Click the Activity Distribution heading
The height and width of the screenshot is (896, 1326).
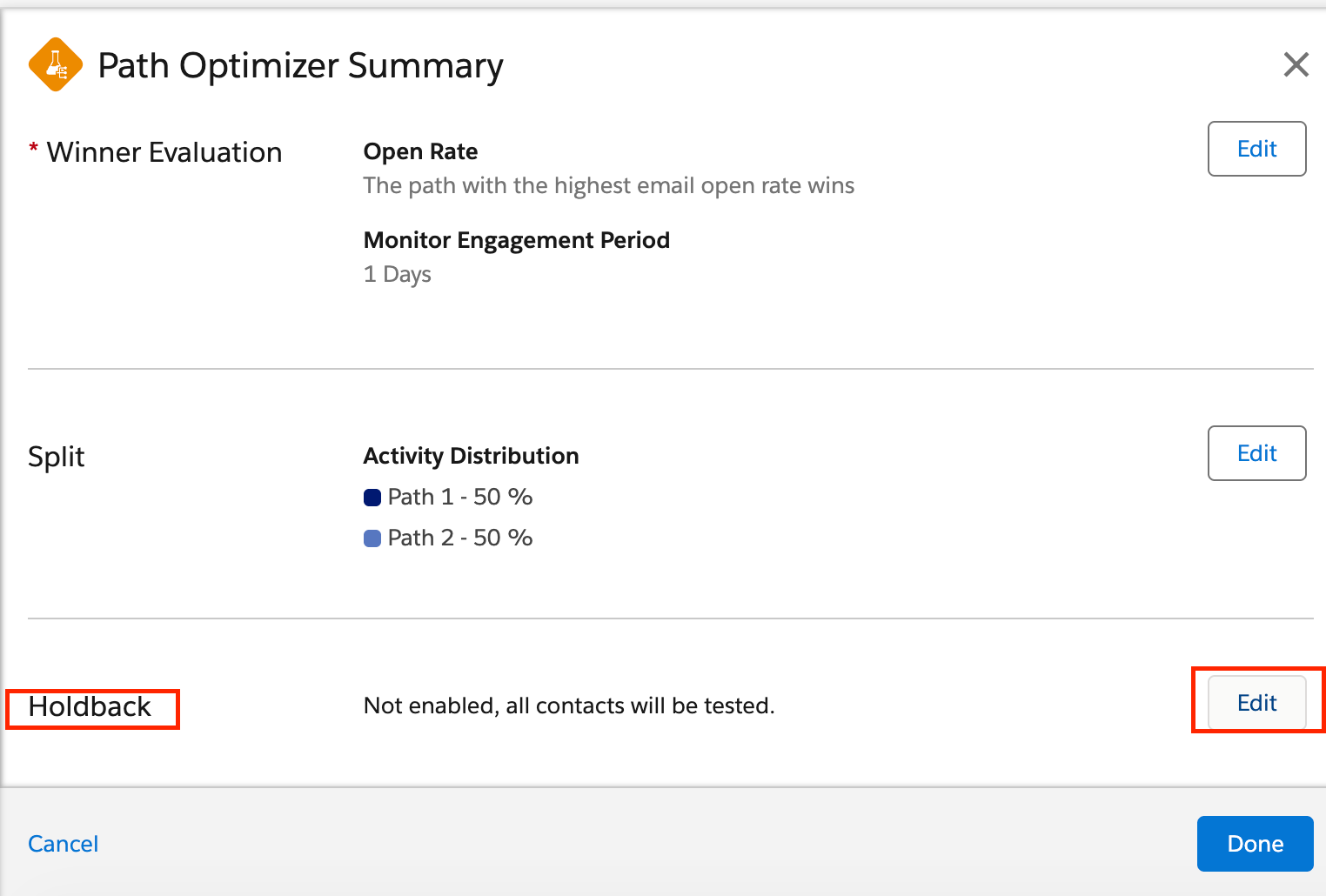tap(471, 456)
